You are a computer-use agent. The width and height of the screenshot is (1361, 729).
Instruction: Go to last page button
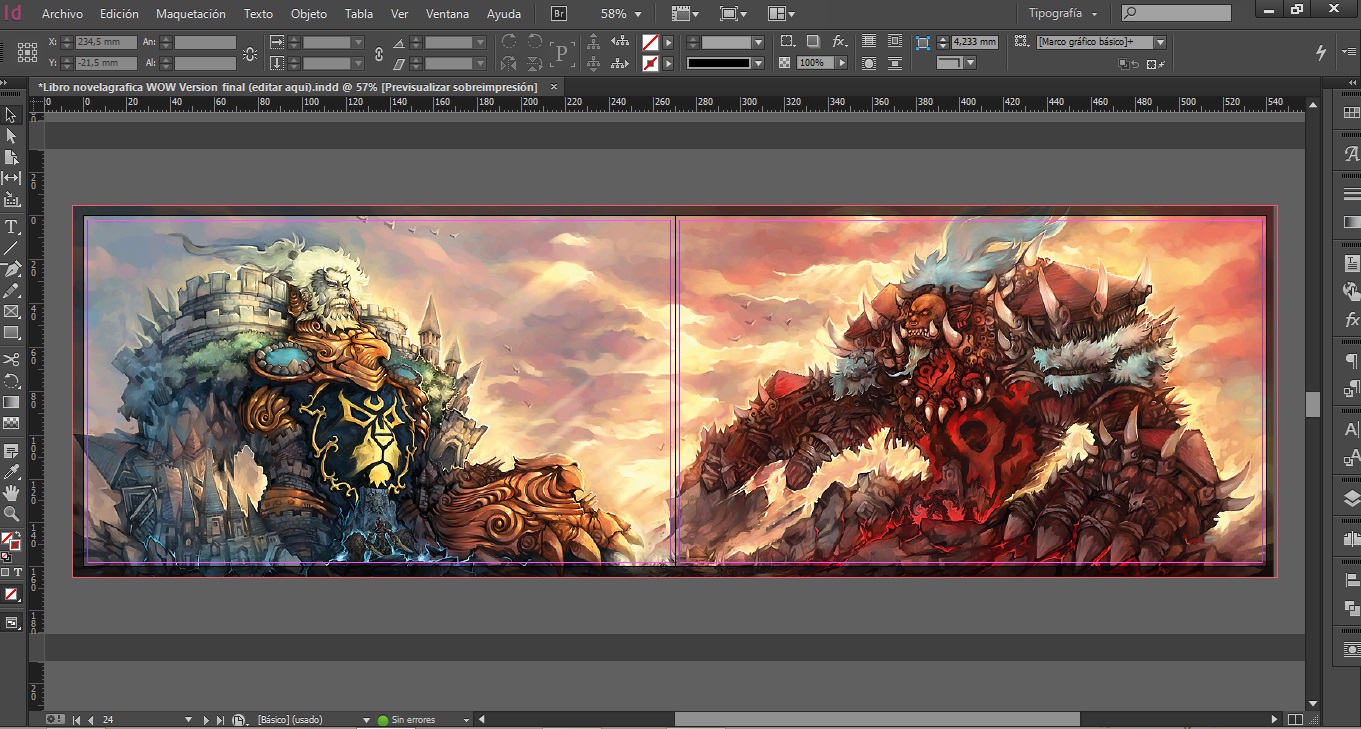[220, 720]
